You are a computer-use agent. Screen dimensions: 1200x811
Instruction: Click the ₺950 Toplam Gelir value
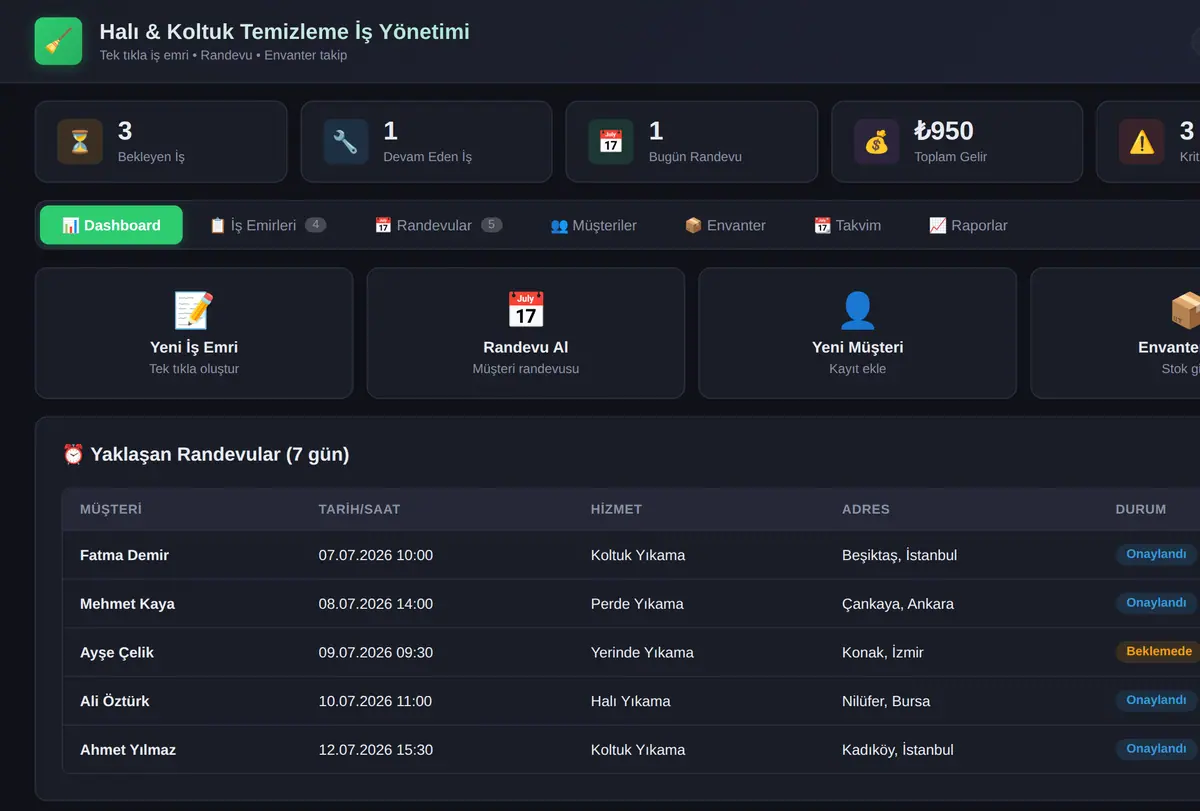(x=944, y=131)
